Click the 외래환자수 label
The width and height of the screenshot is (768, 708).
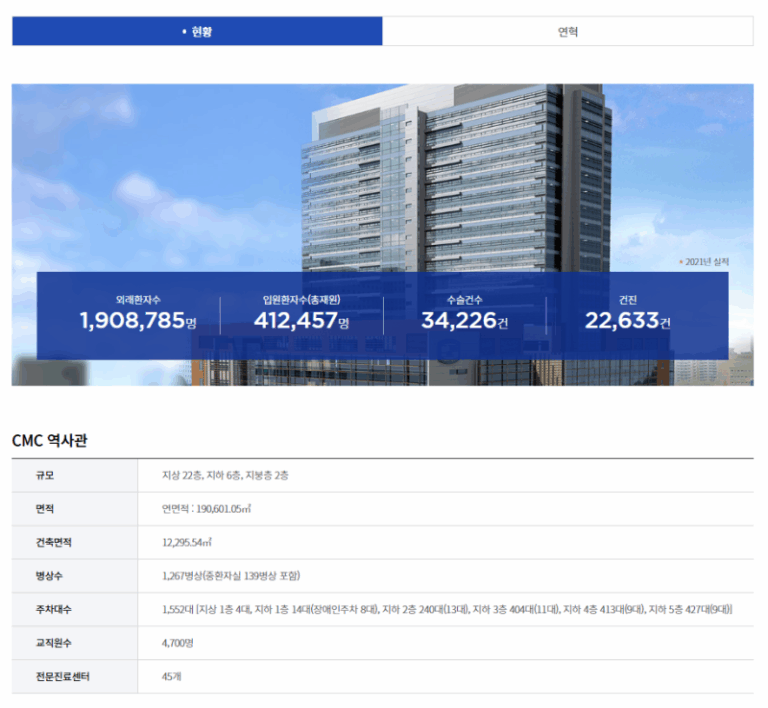click(x=138, y=299)
